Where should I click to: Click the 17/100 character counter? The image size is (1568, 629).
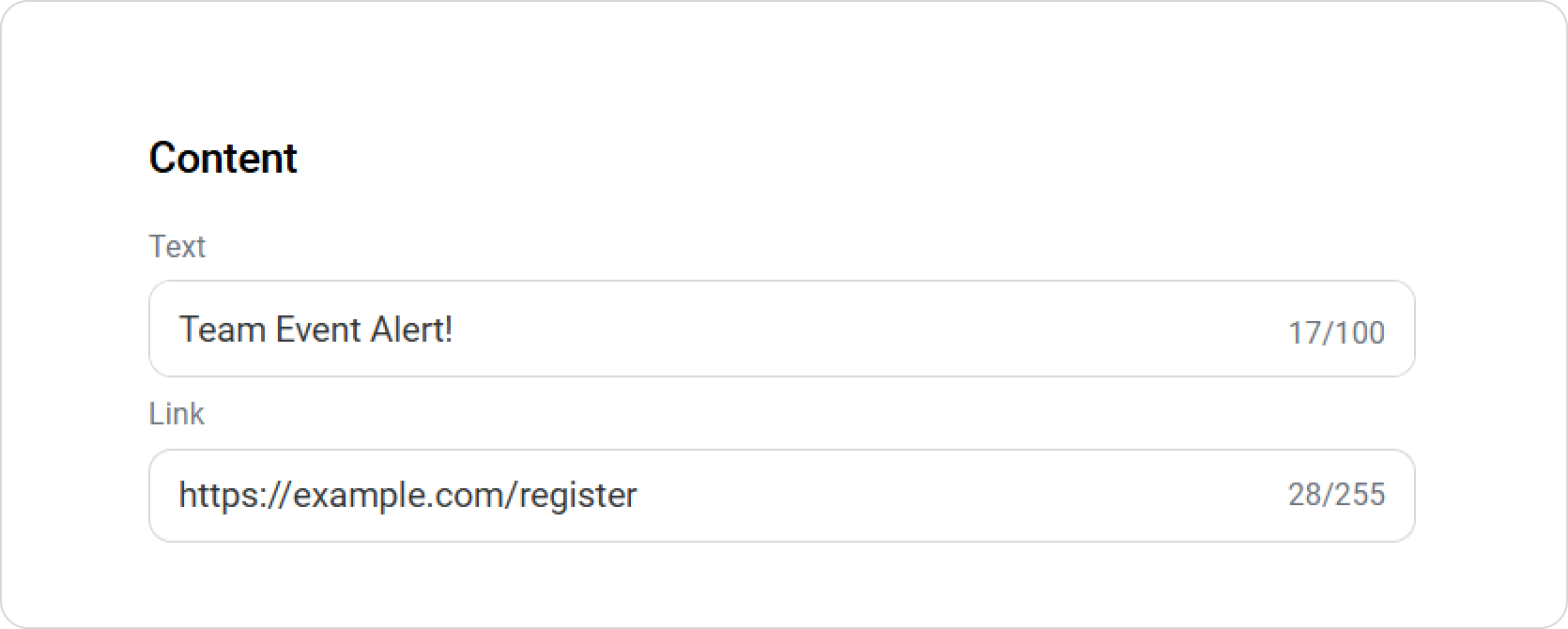coord(1336,332)
